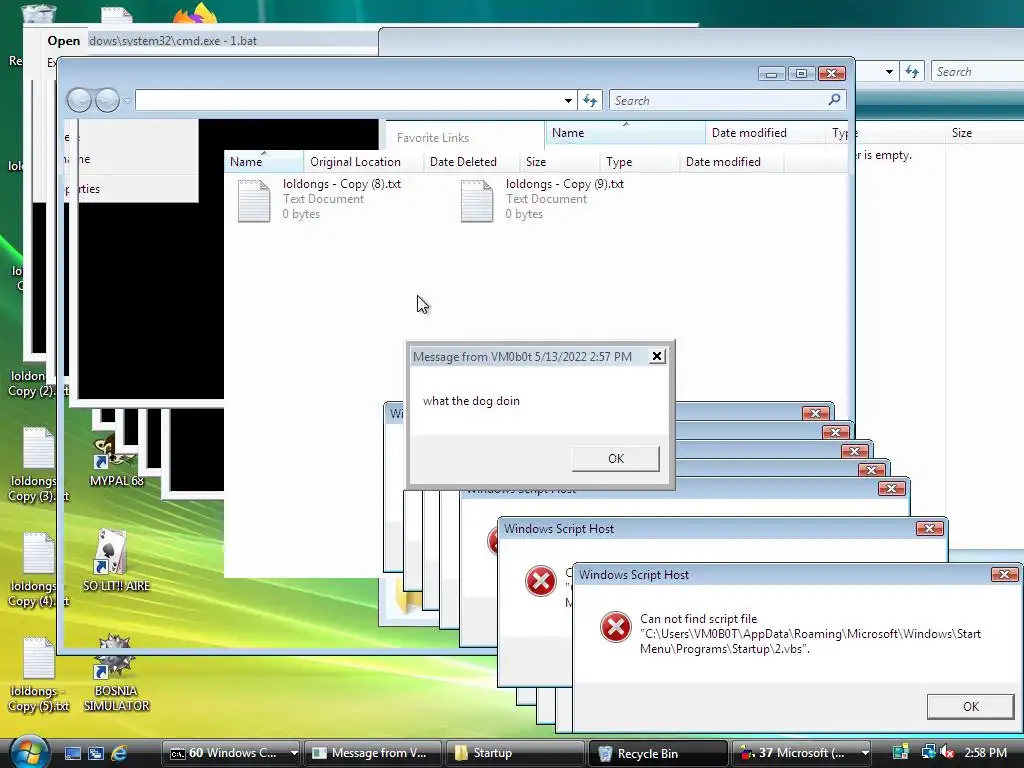
Task: Click the Firefox icon on desktop
Action: coord(195,13)
